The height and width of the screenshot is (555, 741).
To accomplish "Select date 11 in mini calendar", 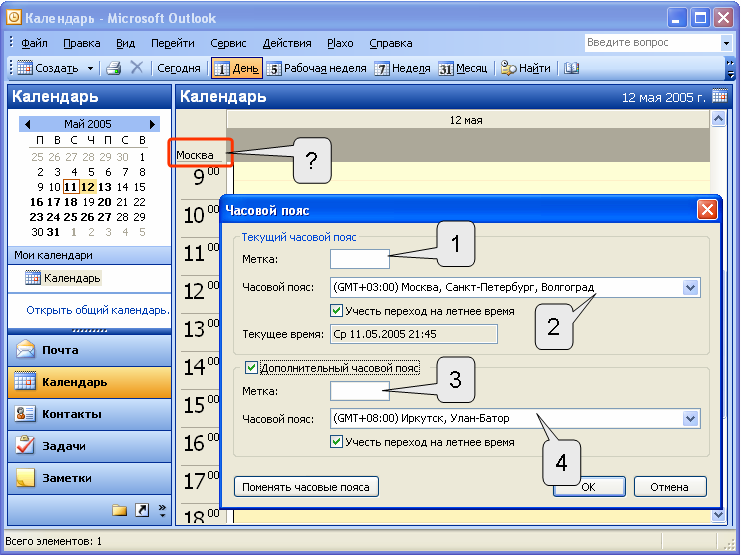I will 70,187.
